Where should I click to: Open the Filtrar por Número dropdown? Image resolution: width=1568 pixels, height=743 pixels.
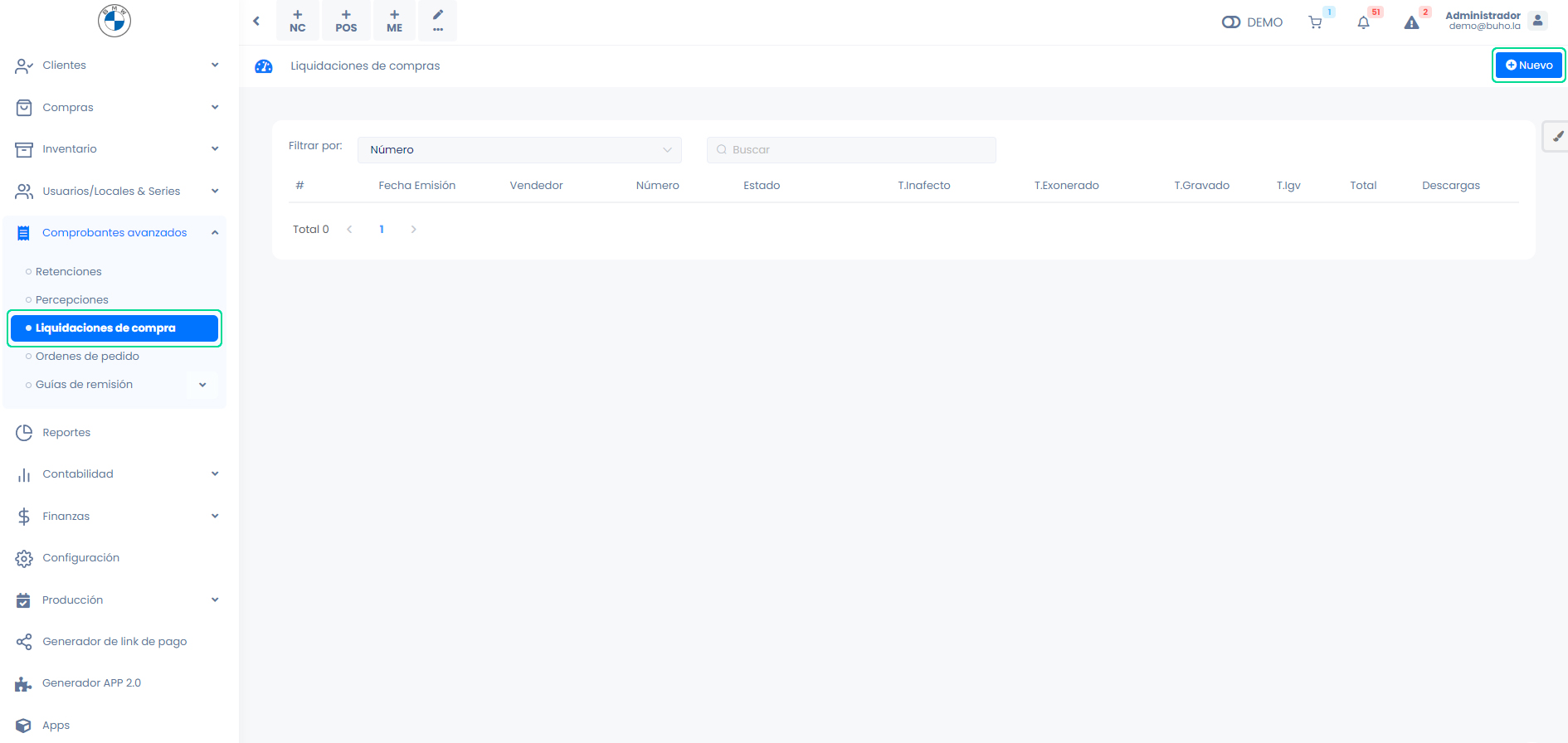[x=519, y=150]
